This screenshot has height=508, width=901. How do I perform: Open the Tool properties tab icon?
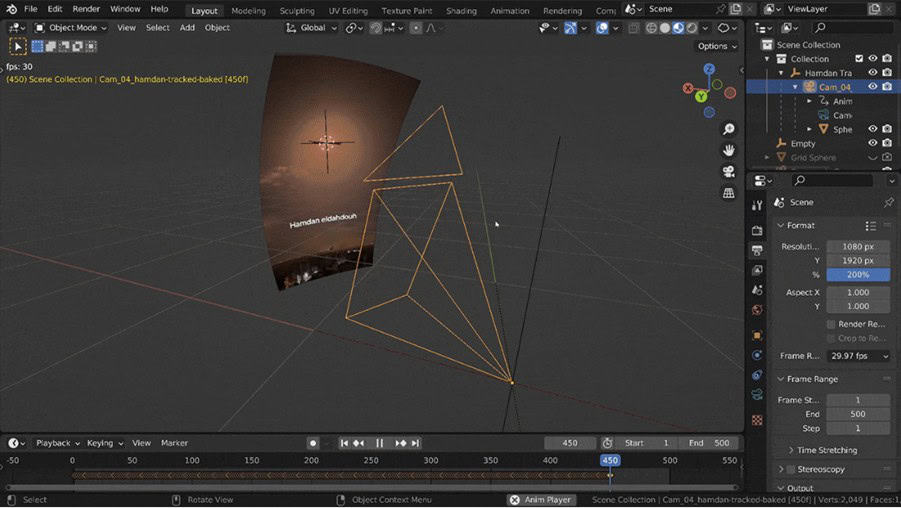757,205
